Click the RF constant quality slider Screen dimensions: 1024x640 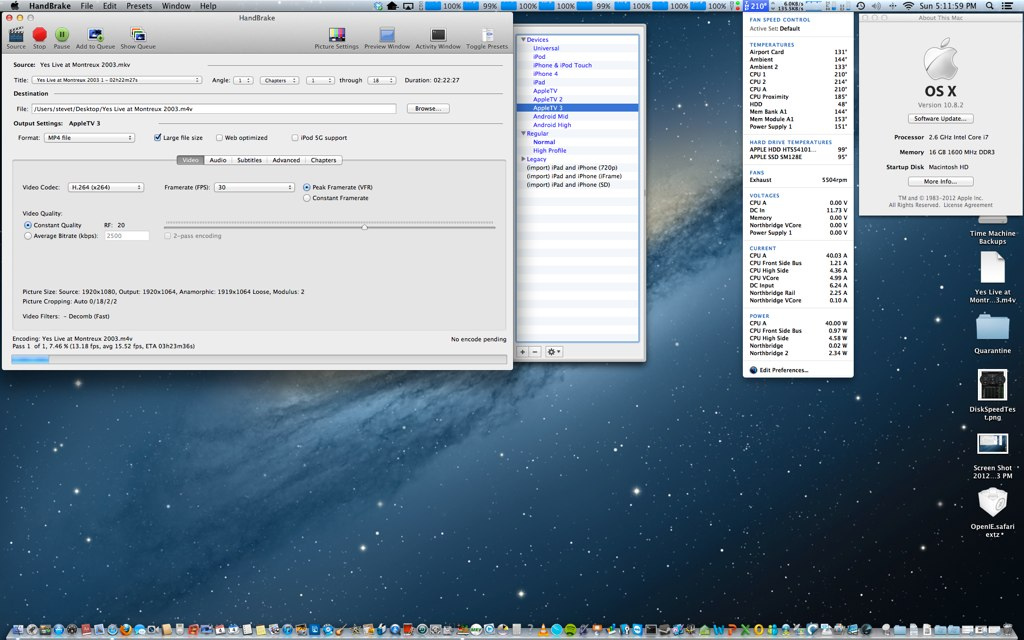point(330,227)
